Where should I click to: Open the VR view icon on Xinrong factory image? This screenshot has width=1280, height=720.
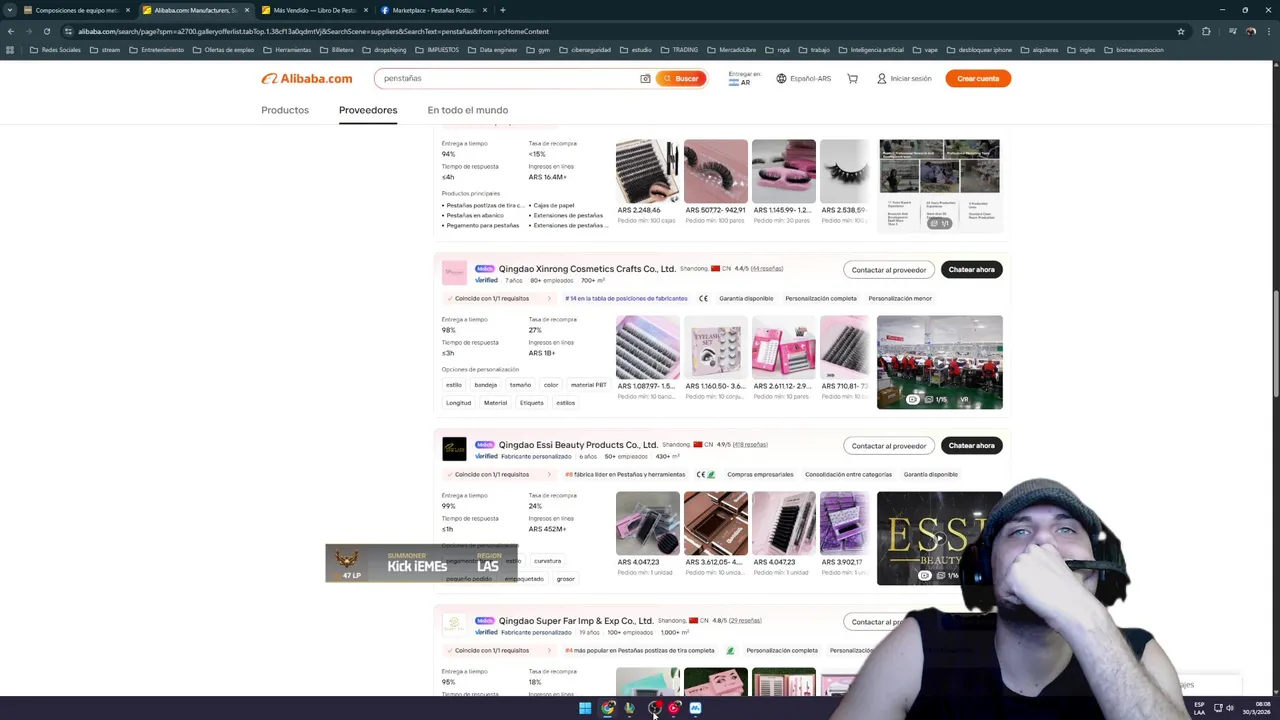[964, 399]
